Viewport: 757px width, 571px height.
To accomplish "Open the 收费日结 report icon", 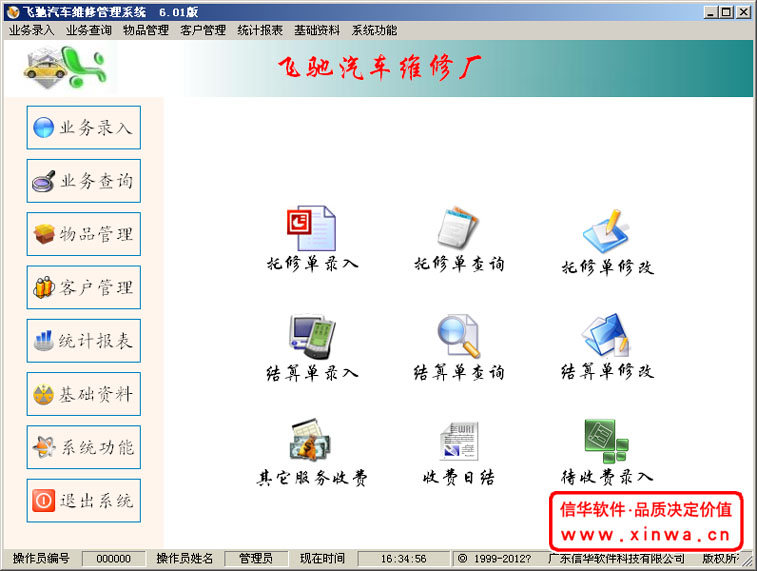I will point(459,441).
